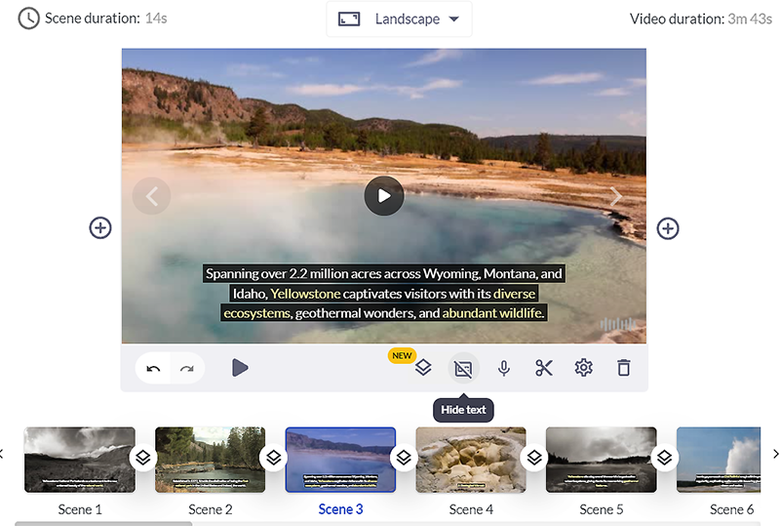Viewport: 780px width, 526px height.
Task: Select the scissors trim icon
Action: [x=544, y=368]
